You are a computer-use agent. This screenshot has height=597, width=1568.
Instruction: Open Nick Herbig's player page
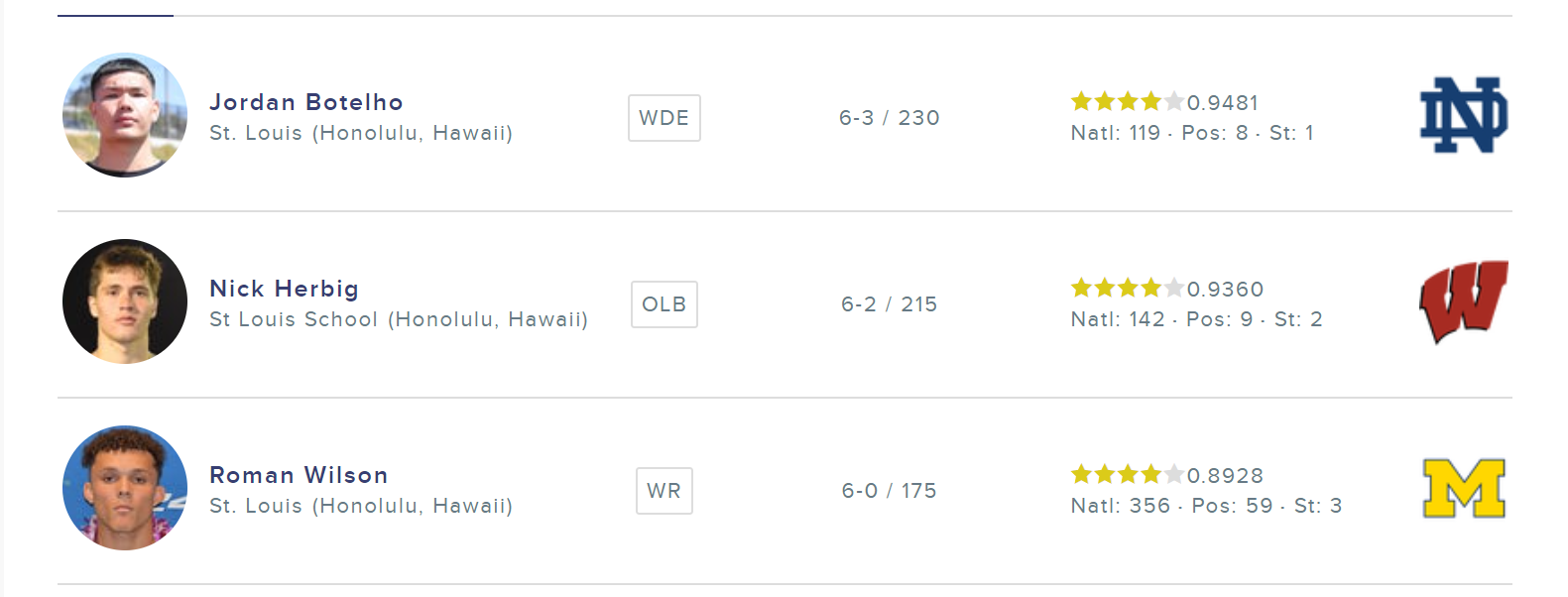(284, 289)
